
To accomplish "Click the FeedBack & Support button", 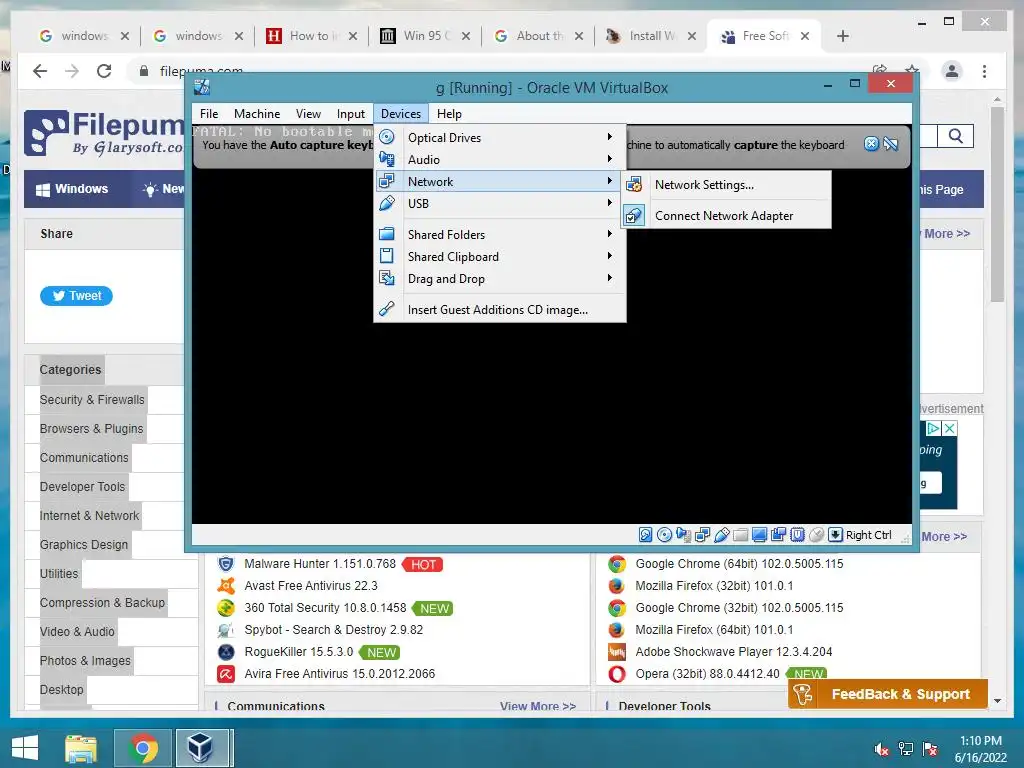I will point(888,694).
